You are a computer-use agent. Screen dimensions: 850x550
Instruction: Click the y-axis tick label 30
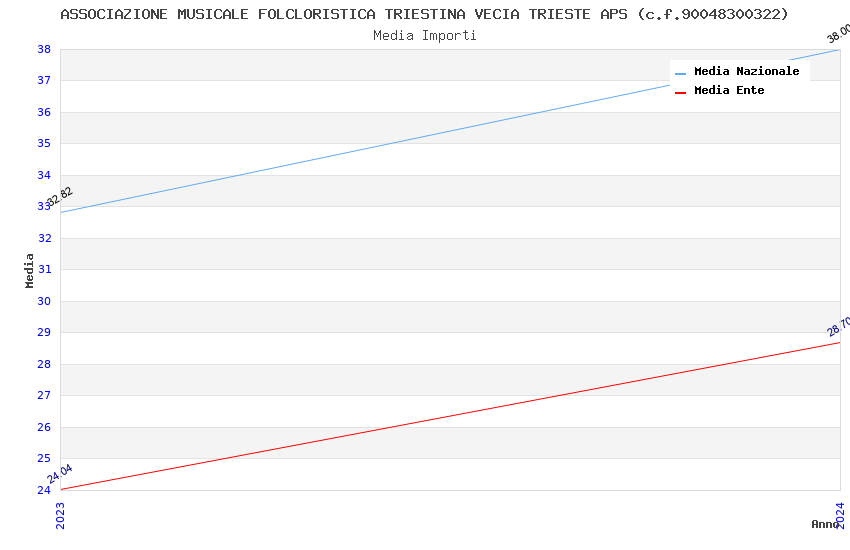point(44,301)
